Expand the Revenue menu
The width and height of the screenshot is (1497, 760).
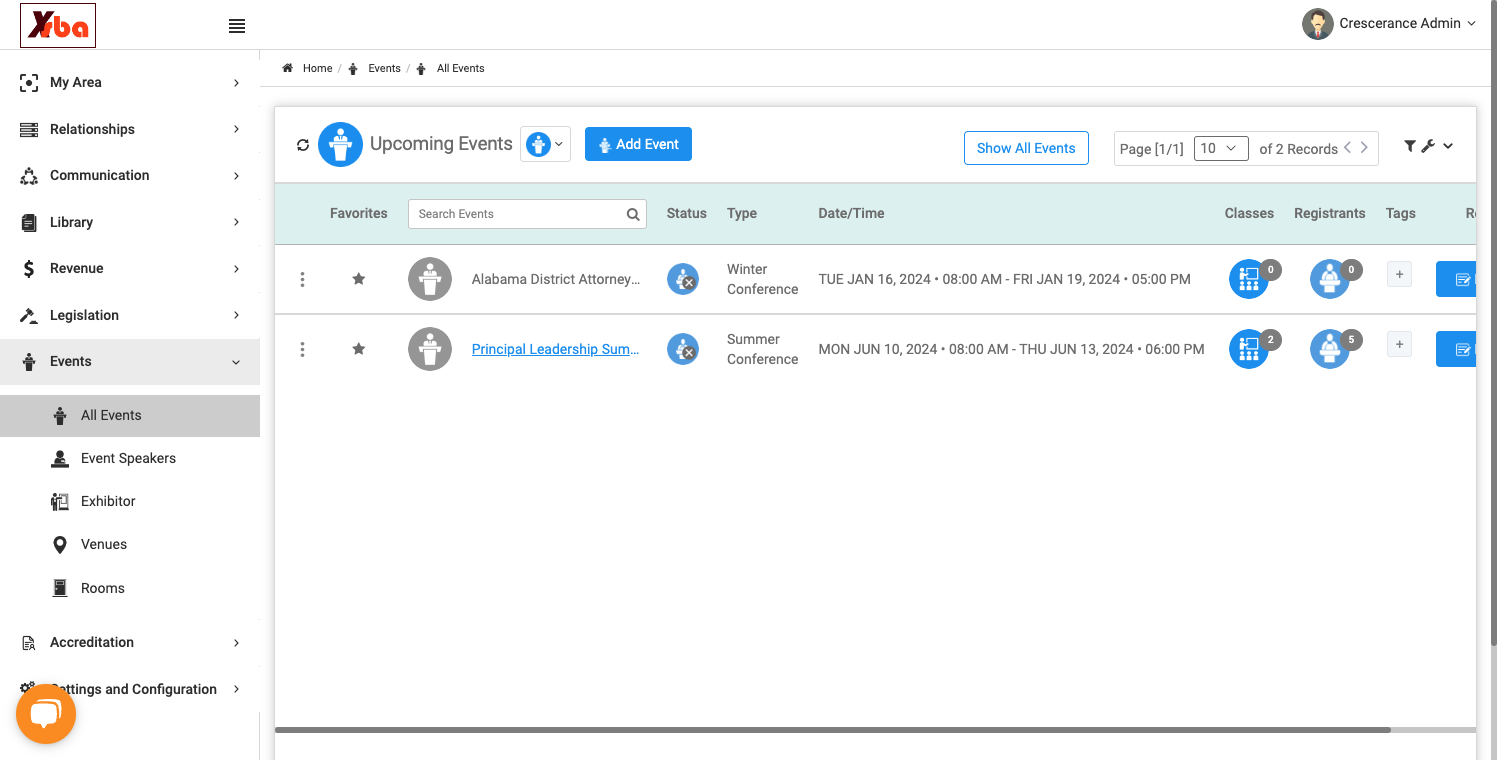point(130,268)
